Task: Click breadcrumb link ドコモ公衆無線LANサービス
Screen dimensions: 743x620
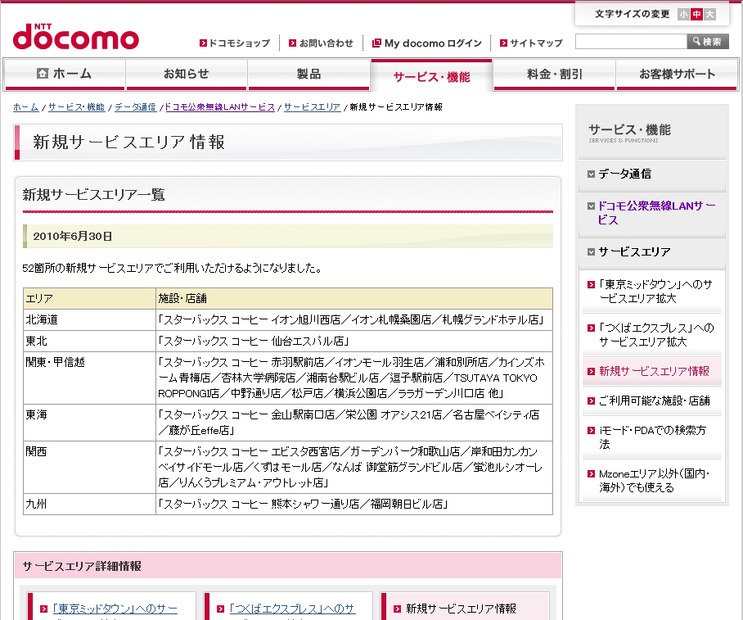Action: [x=220, y=107]
